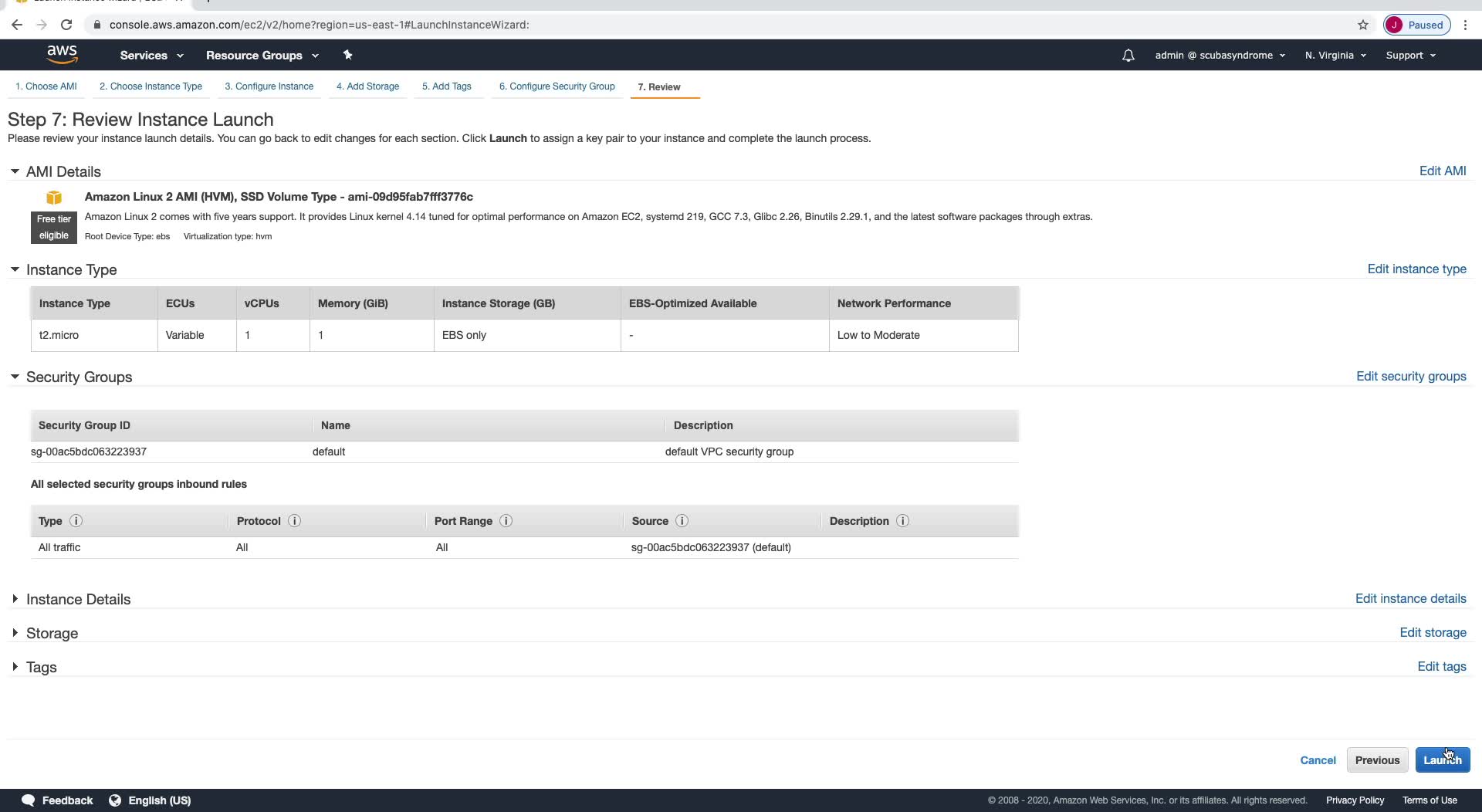Click security group ID sg-00ac5bdc063223937
1482x812 pixels.
[89, 452]
